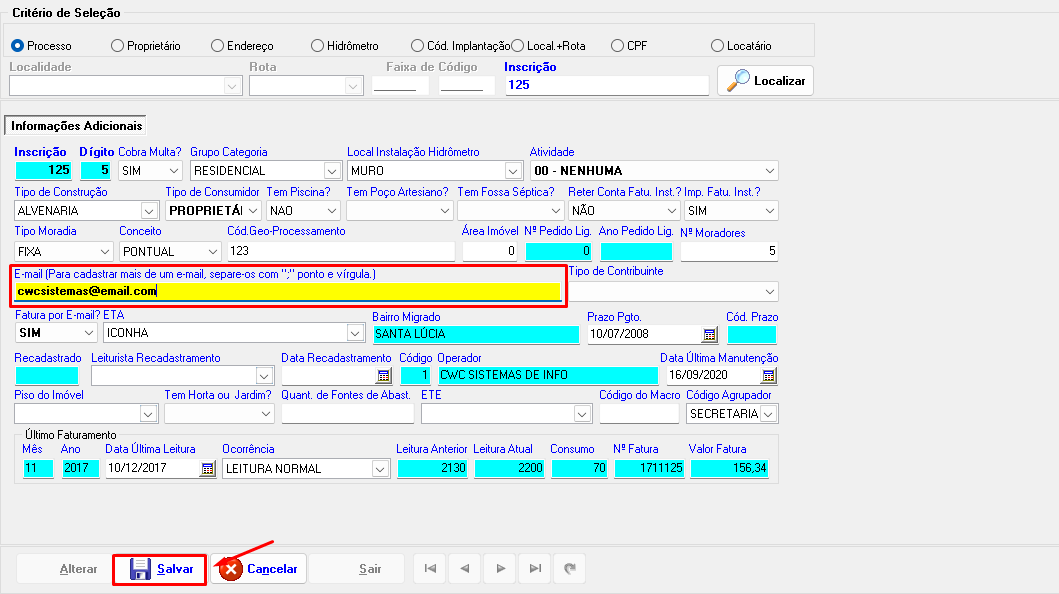The height and width of the screenshot is (594, 1059).
Task: Click the E-mail input field
Action: click(288, 292)
